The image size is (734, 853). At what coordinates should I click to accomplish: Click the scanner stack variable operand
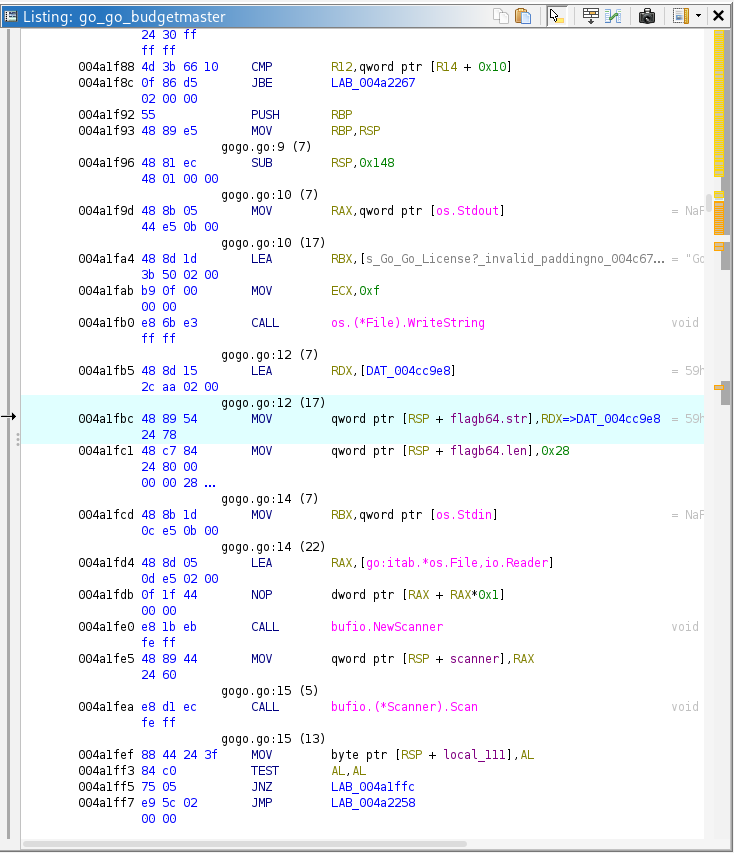[474, 659]
